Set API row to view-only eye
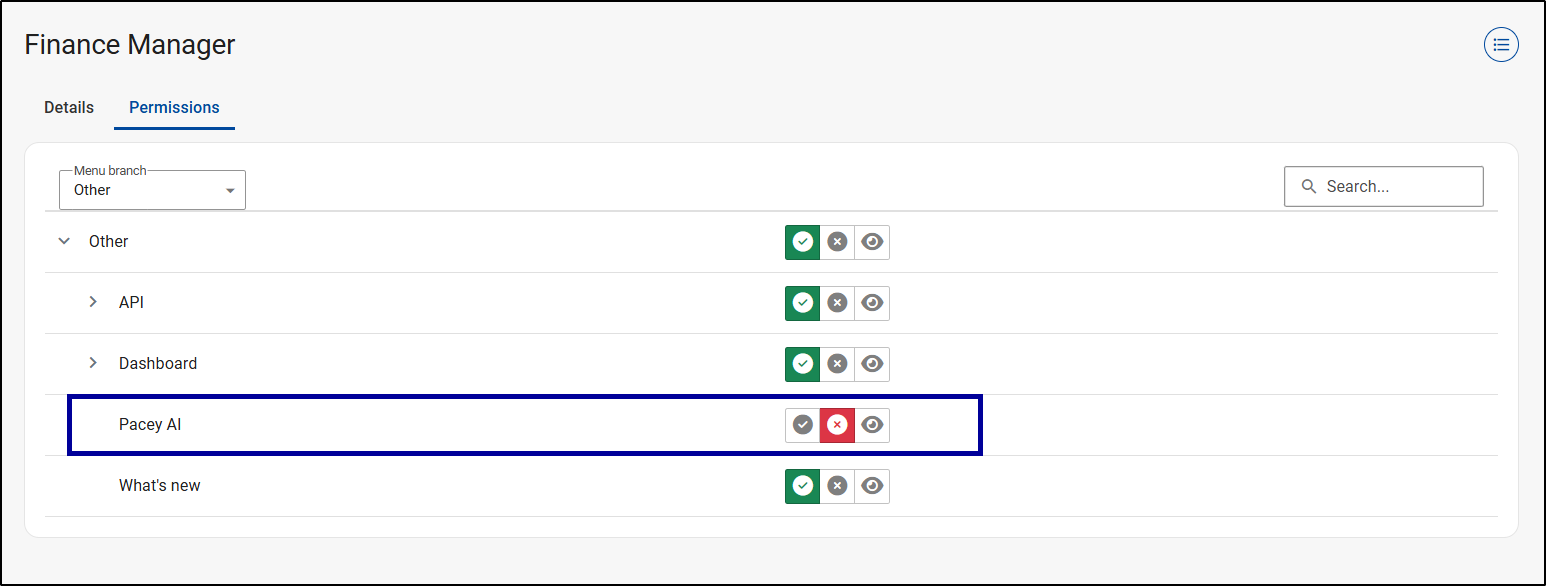Viewport: 1546px width, 586px height. [872, 303]
